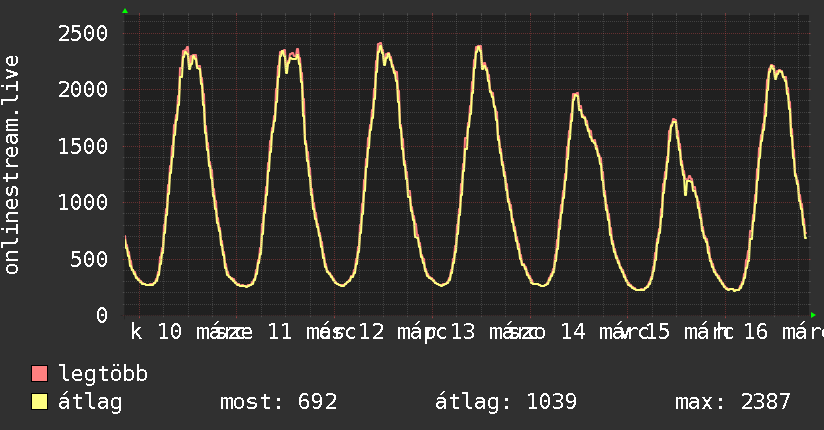Click the '11' x-axis date label
824x430 pixels.
click(x=280, y=332)
